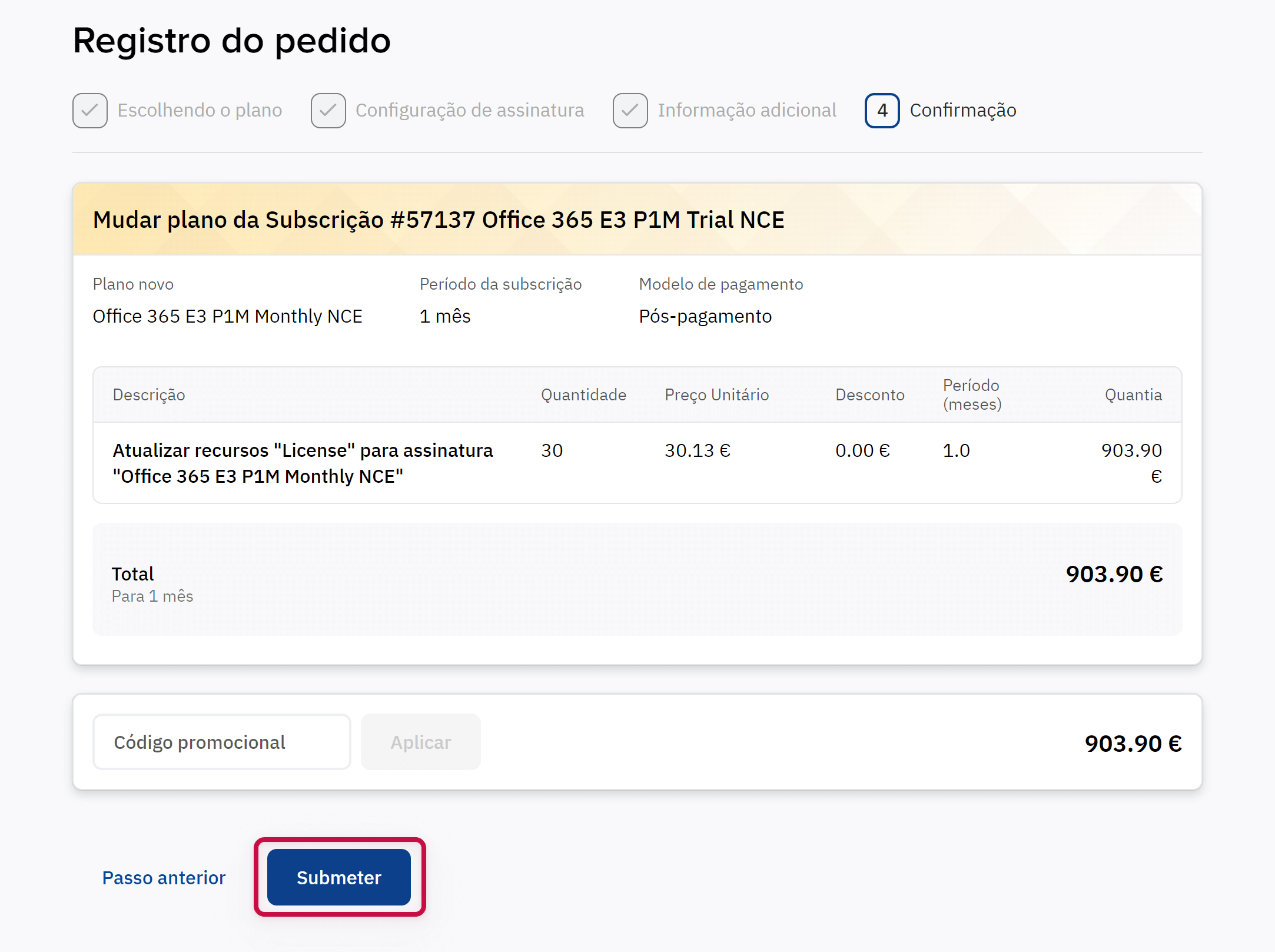Click checkmark icon for Escolhendo o plano
The height and width of the screenshot is (952, 1275).
point(90,110)
